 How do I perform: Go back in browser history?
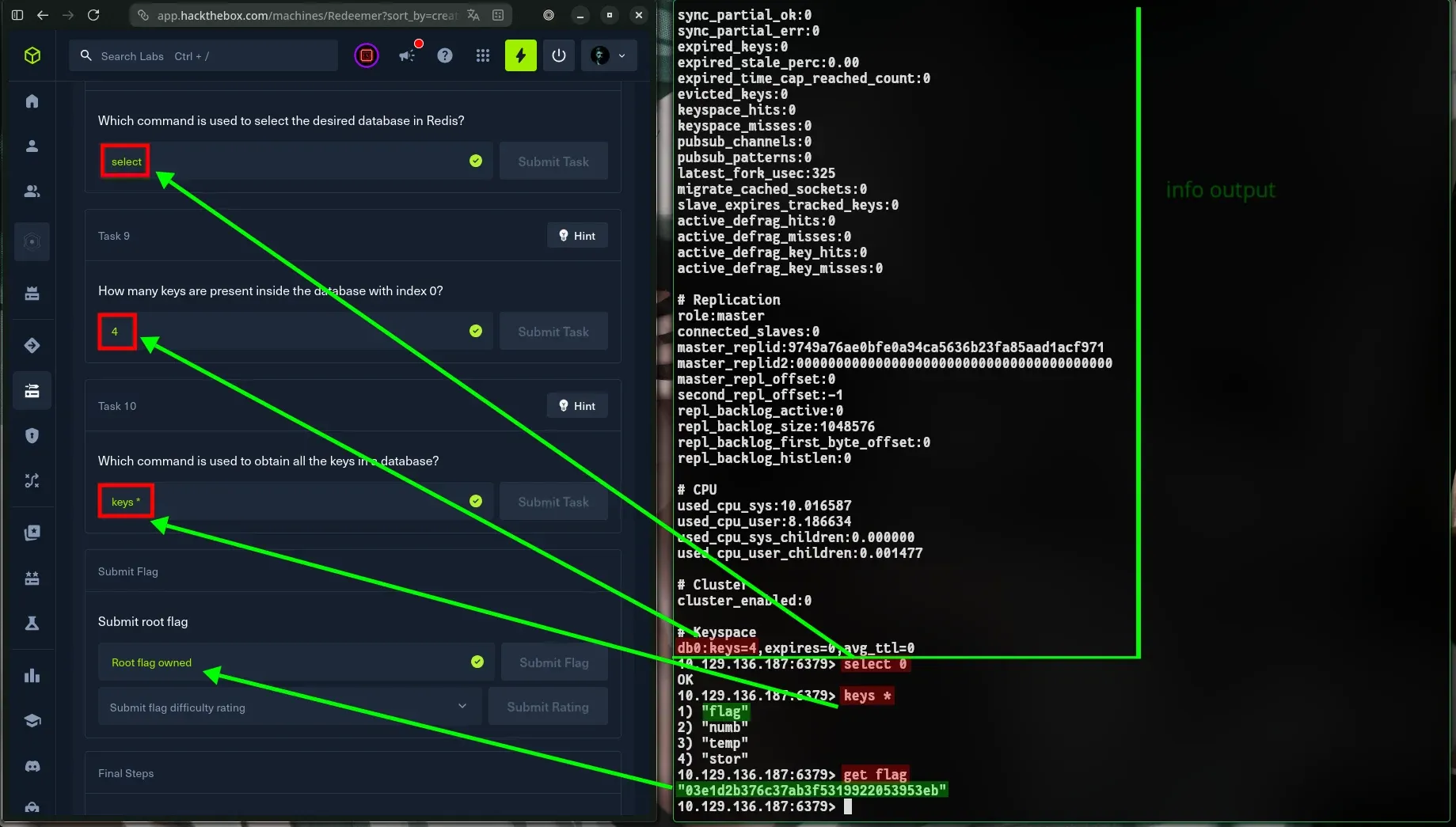pyautogui.click(x=43, y=15)
